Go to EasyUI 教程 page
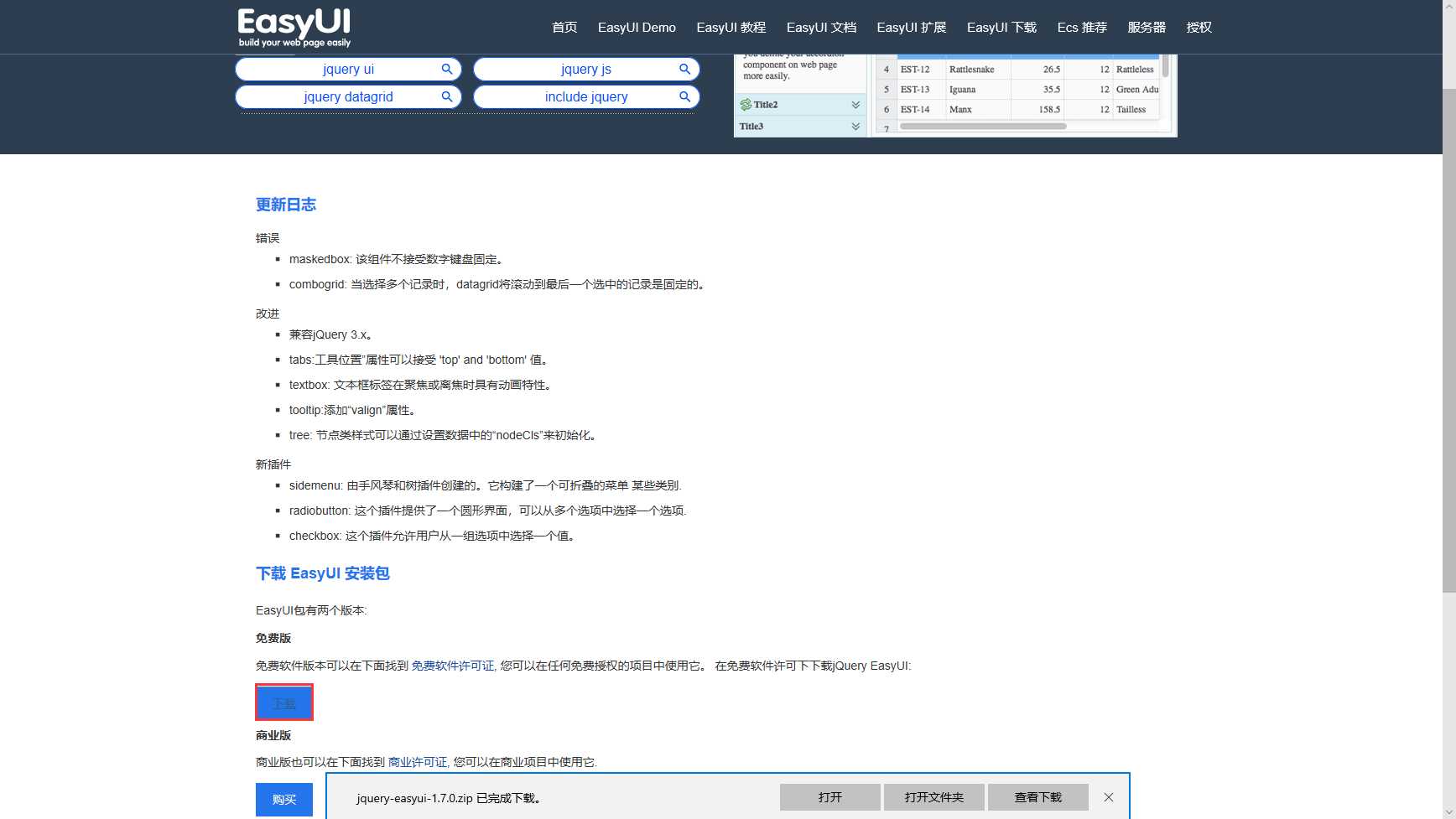The height and width of the screenshot is (819, 1456). [x=731, y=27]
